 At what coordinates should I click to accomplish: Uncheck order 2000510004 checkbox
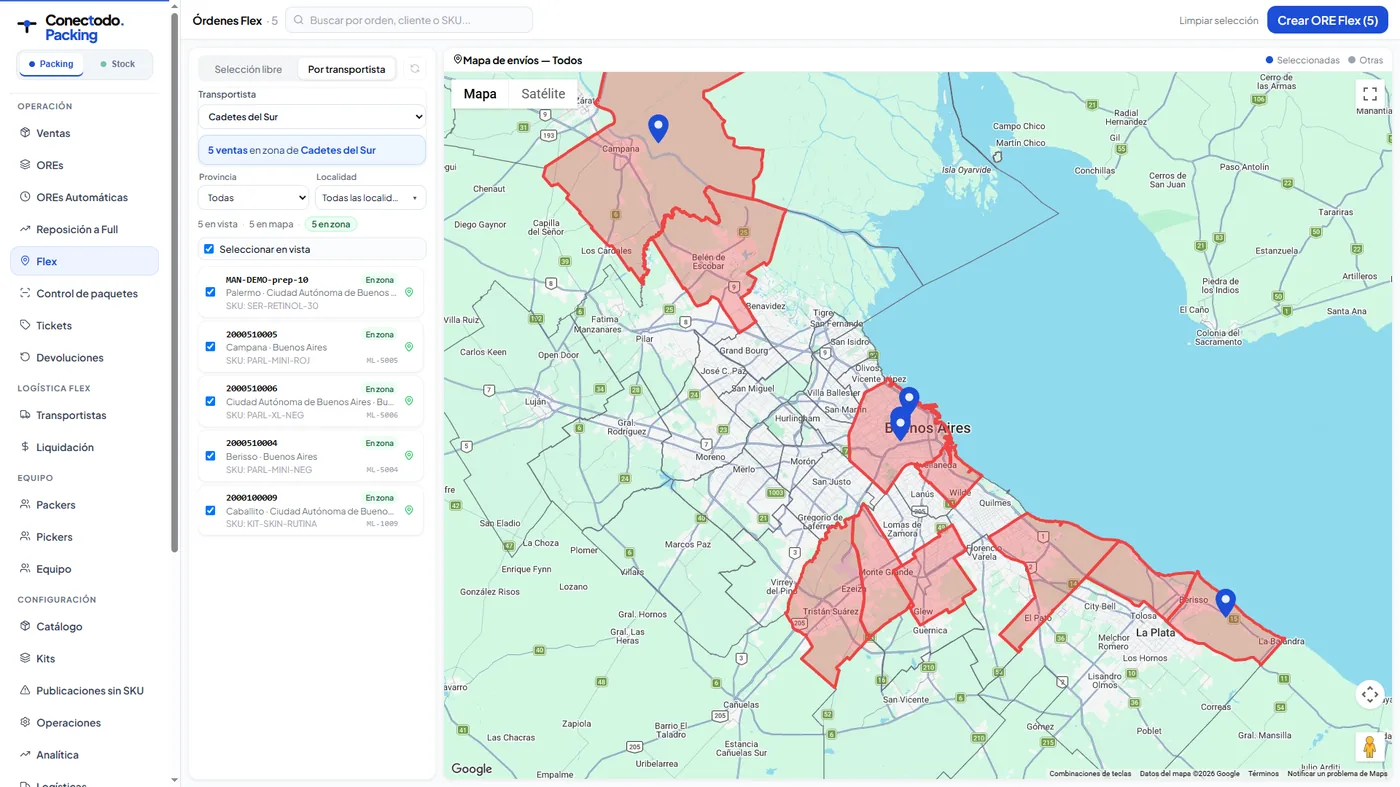(x=210, y=456)
